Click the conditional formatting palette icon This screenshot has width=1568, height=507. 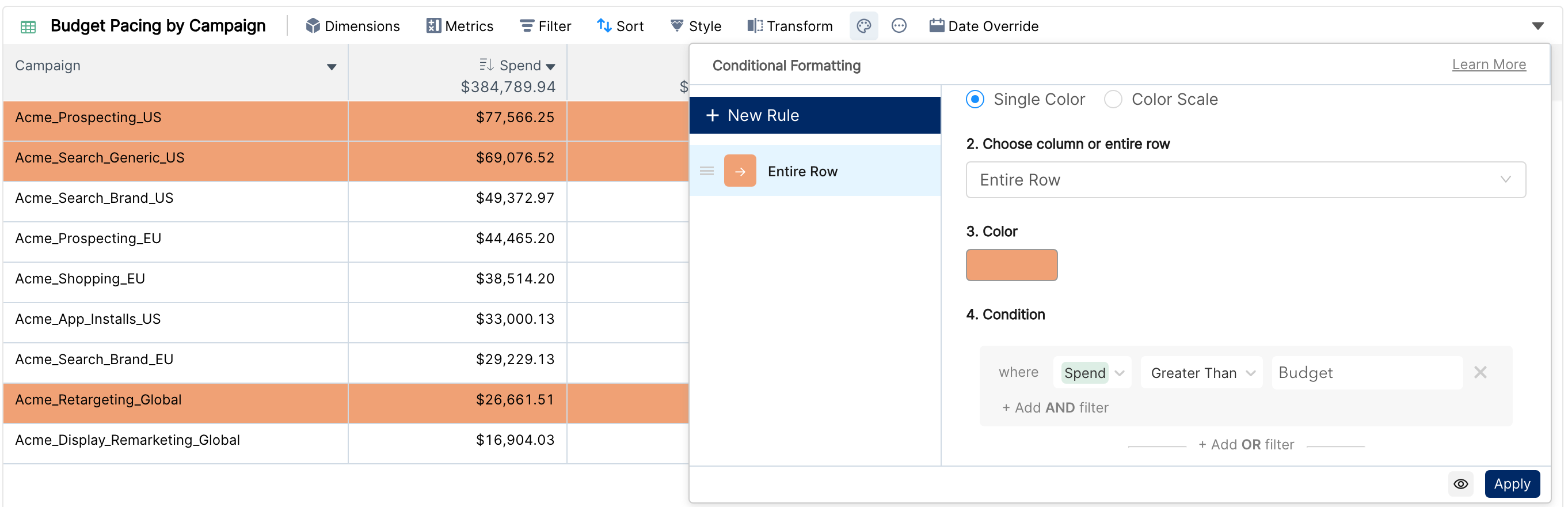coord(863,26)
